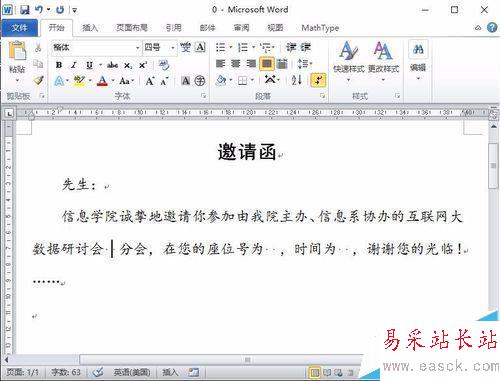The image size is (500, 381).
Task: Apply the yellow text highlight color
Action: (79, 81)
